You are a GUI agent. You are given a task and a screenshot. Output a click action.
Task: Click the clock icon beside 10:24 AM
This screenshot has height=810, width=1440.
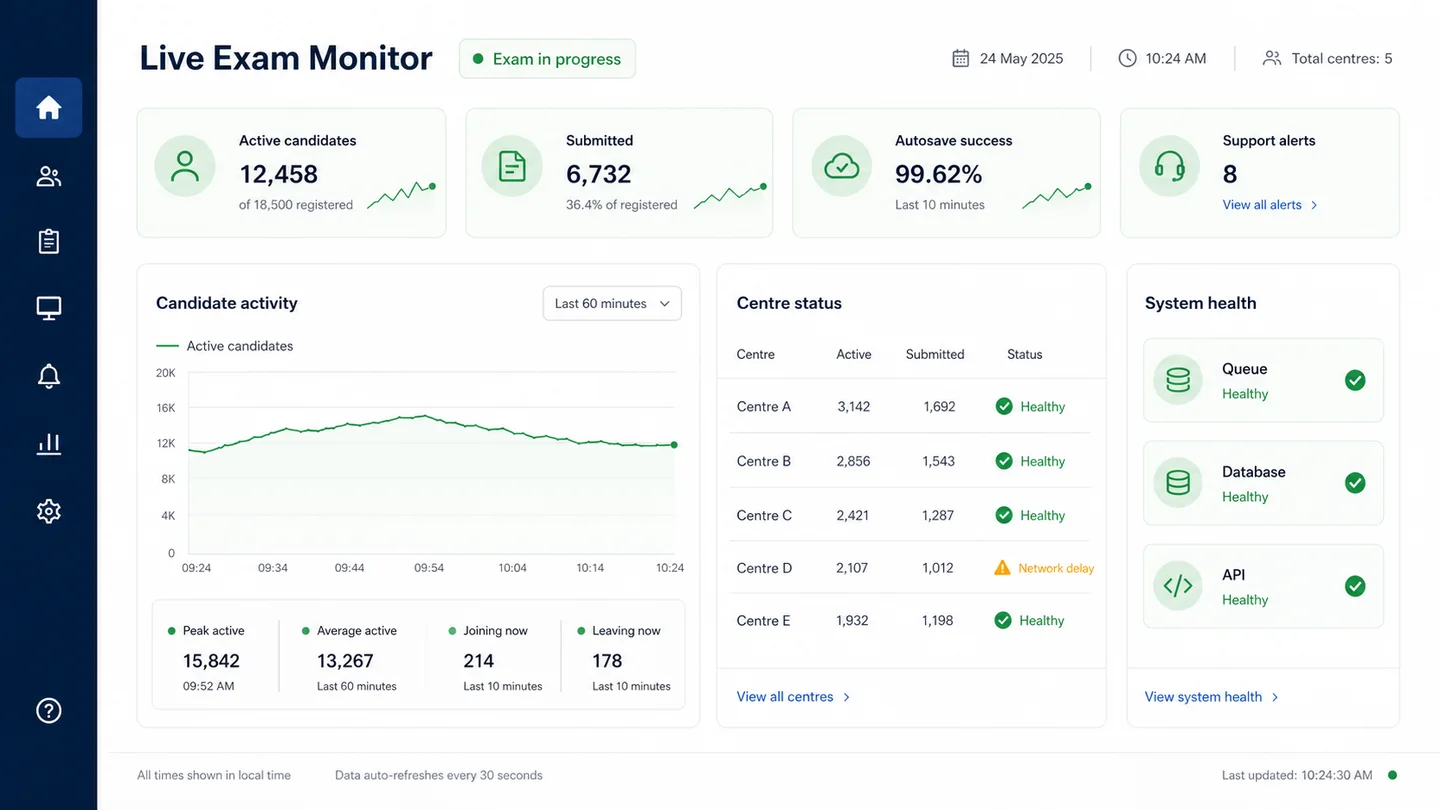(1127, 58)
